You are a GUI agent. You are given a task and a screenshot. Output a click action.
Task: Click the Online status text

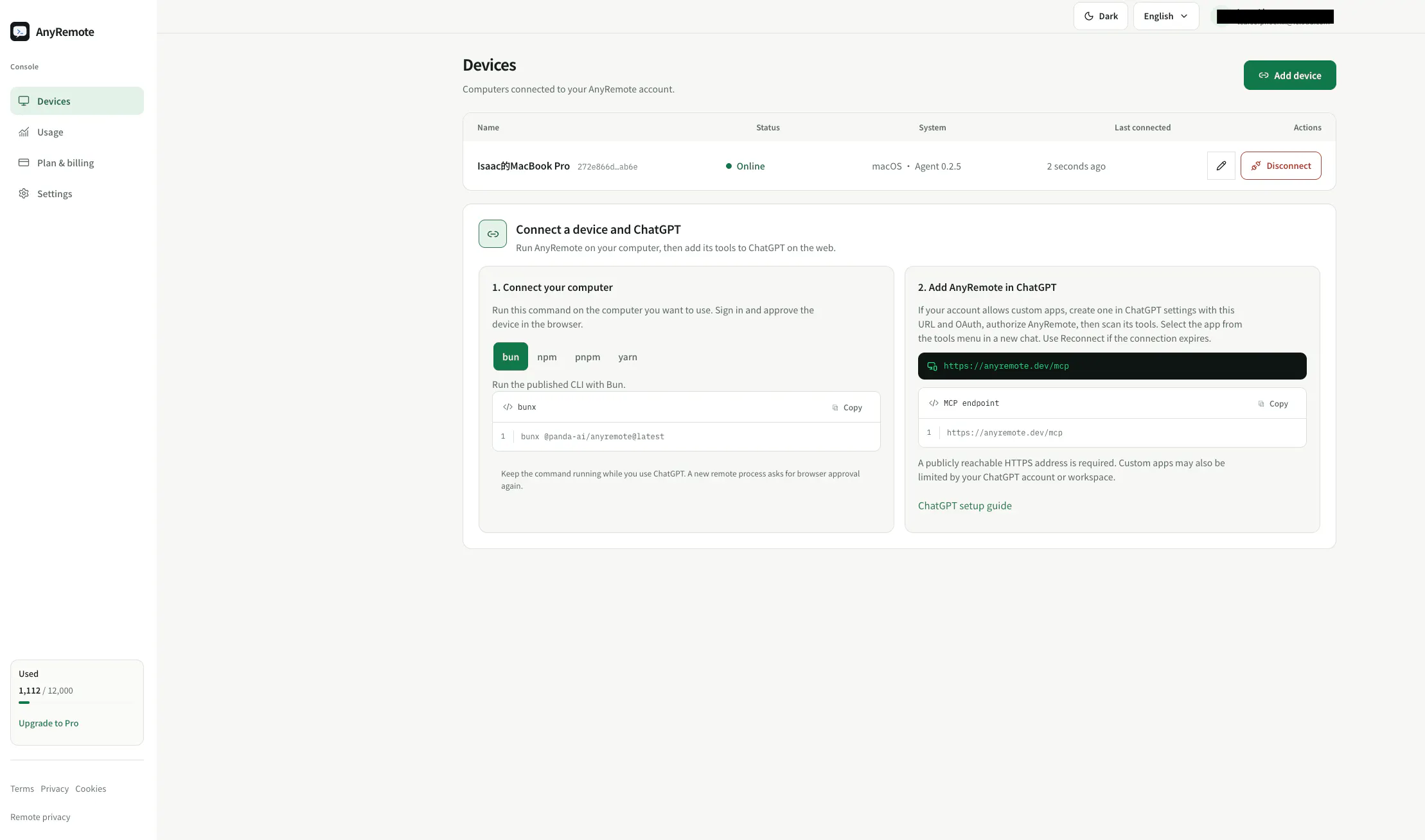[x=750, y=166]
